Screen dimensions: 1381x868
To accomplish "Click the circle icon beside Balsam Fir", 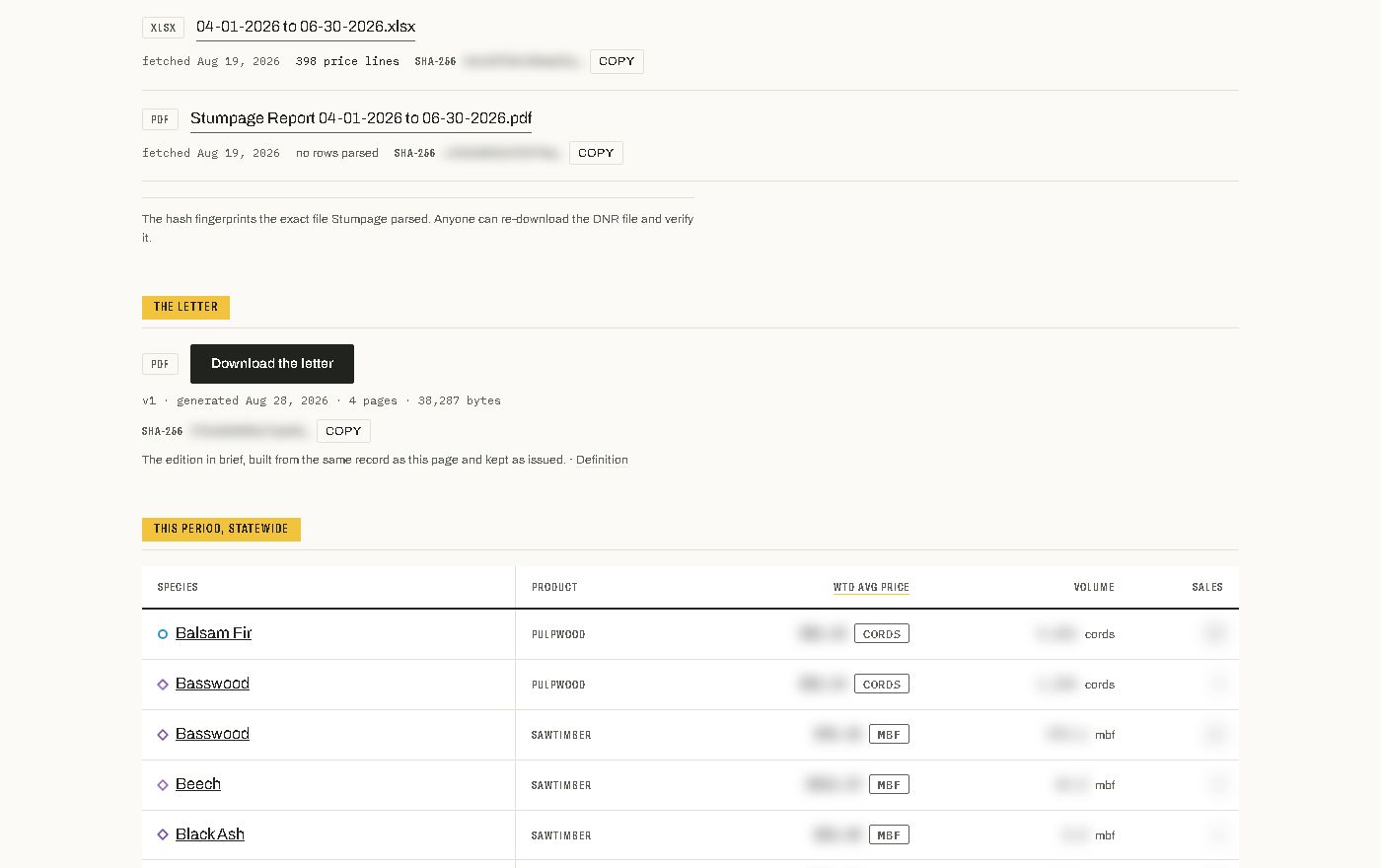I will (163, 634).
